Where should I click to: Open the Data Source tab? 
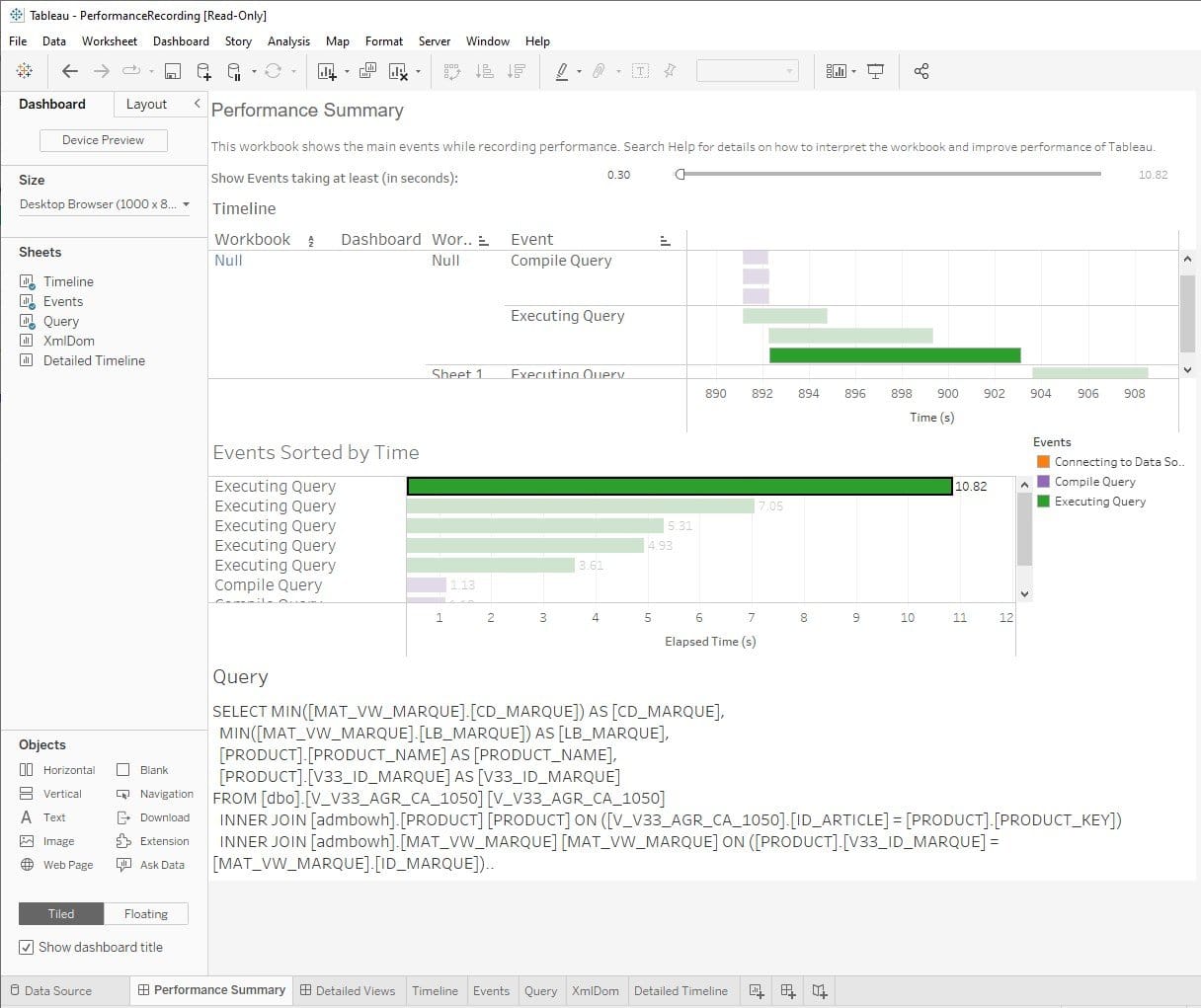coord(50,990)
